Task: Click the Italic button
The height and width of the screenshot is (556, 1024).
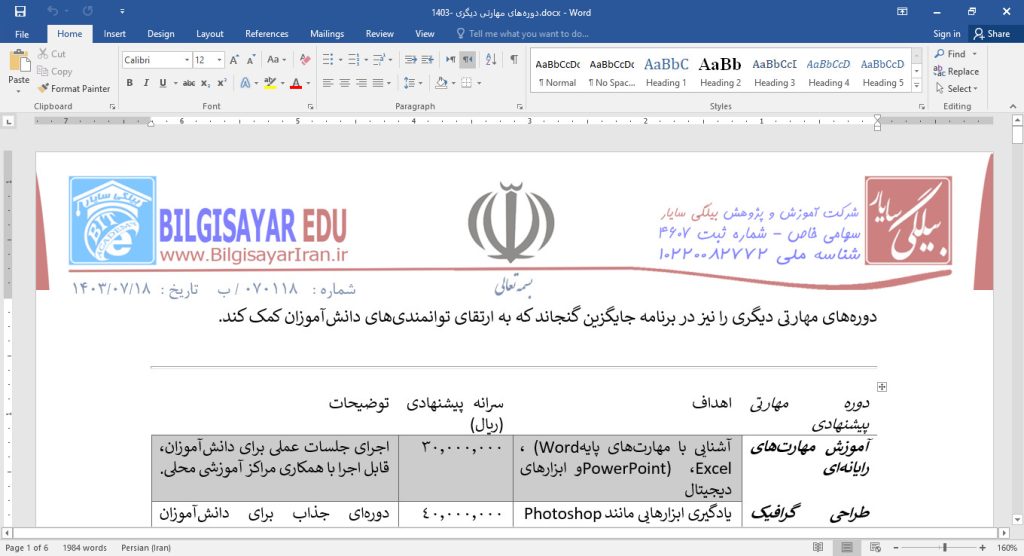Action: pyautogui.click(x=146, y=83)
